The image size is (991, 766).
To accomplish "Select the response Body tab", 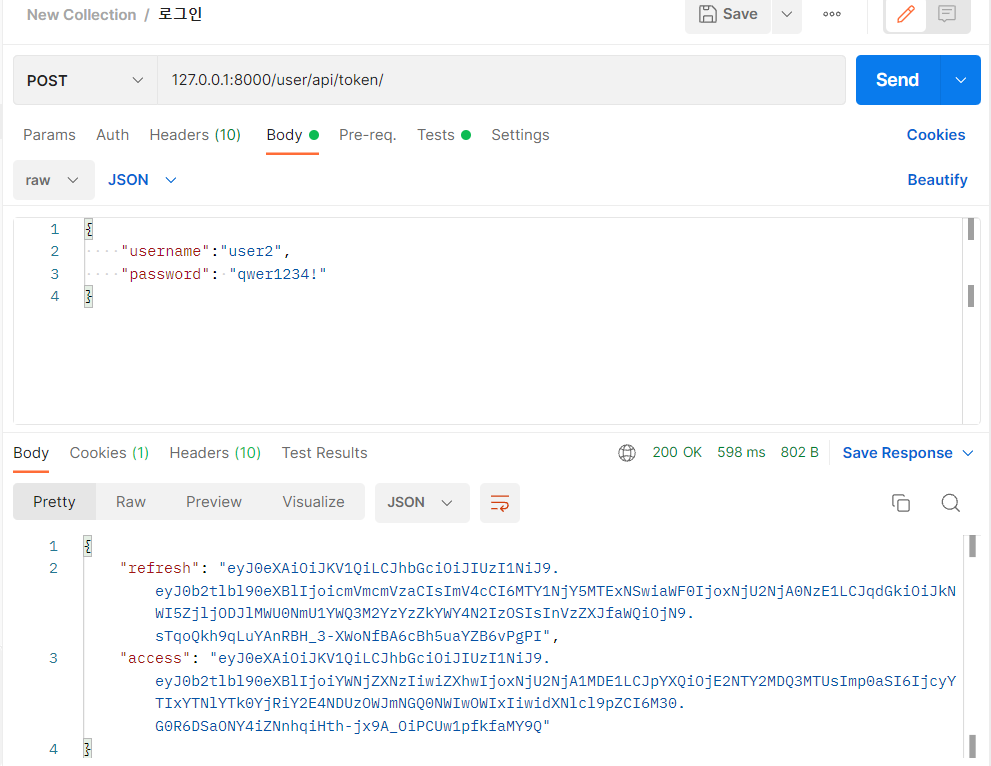I will [31, 453].
